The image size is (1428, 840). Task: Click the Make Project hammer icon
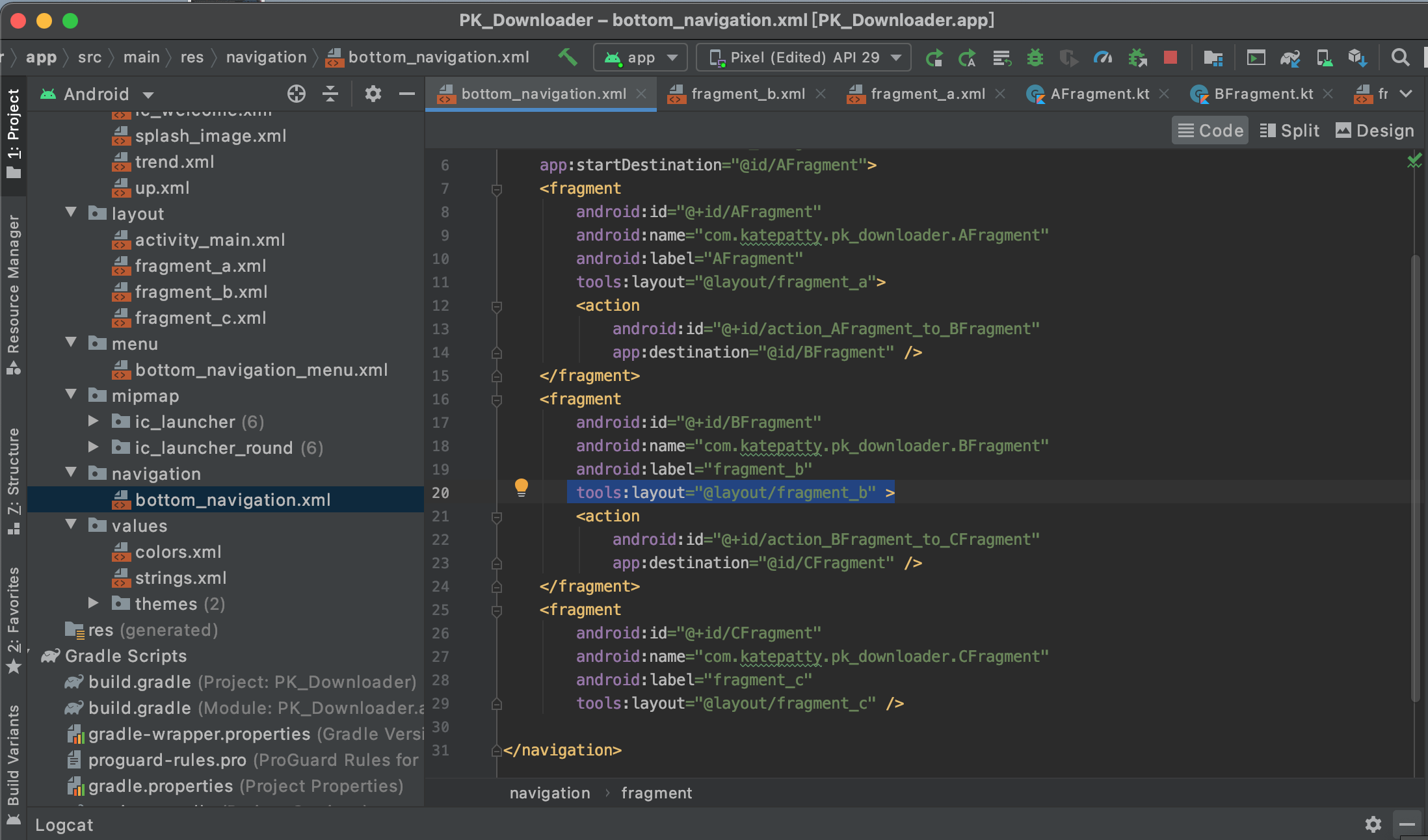click(568, 57)
